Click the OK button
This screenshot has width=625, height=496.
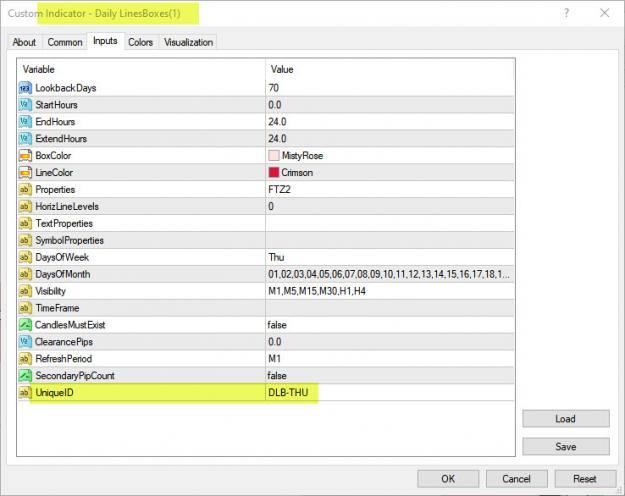pyautogui.click(x=448, y=479)
